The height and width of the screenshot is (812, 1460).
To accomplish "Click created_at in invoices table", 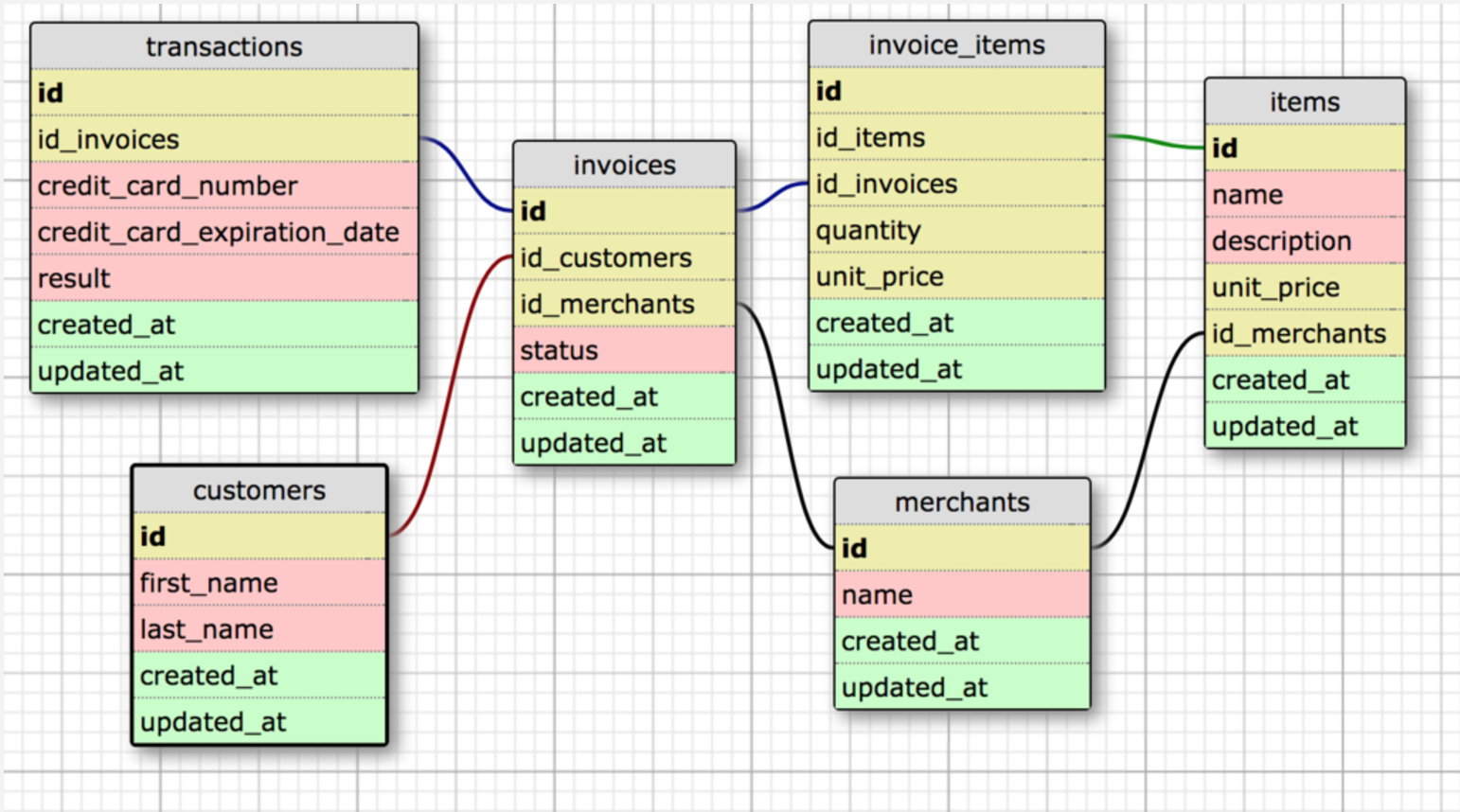I will [x=624, y=397].
